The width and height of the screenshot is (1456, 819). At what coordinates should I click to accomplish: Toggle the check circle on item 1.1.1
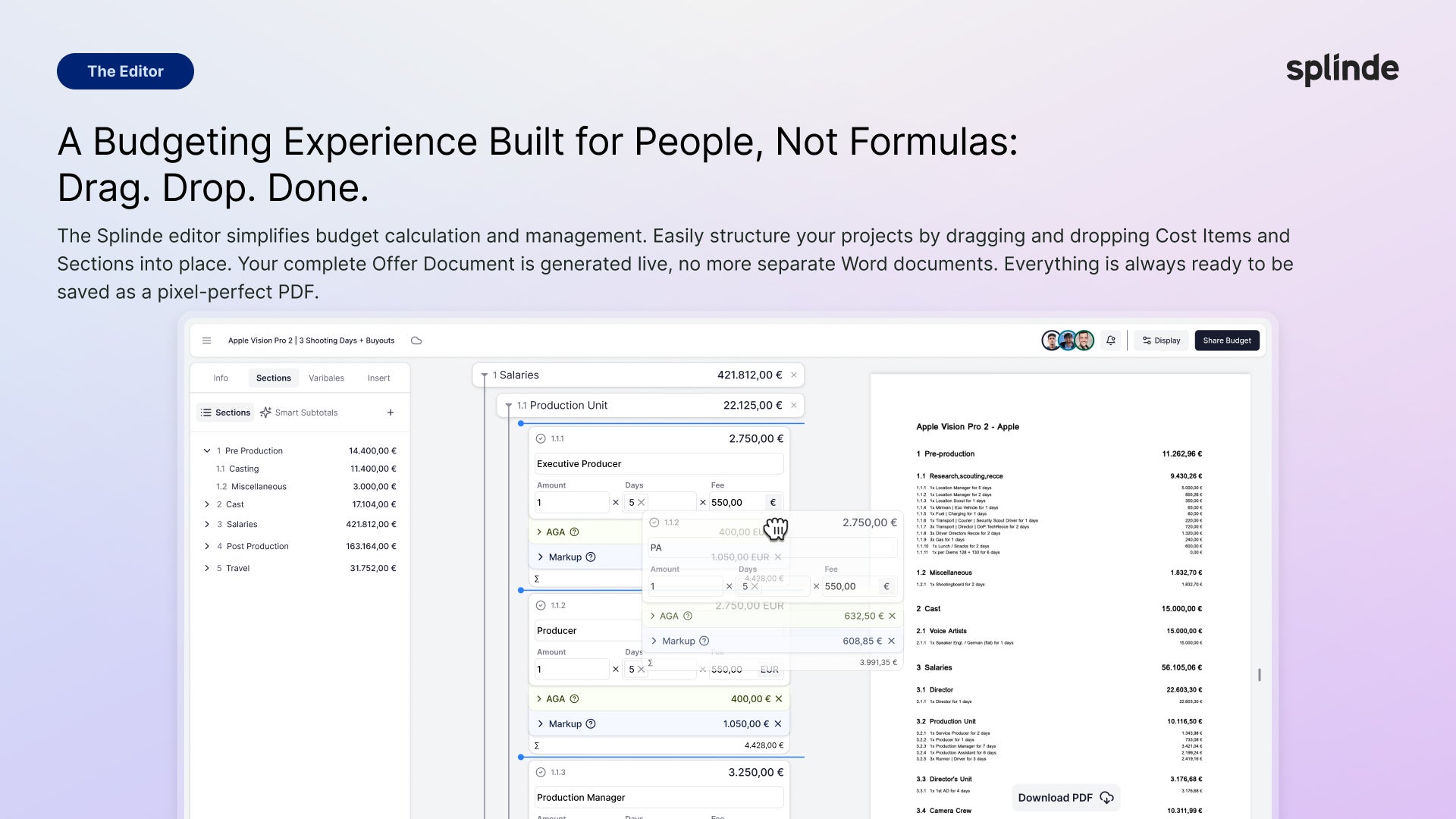[541, 438]
